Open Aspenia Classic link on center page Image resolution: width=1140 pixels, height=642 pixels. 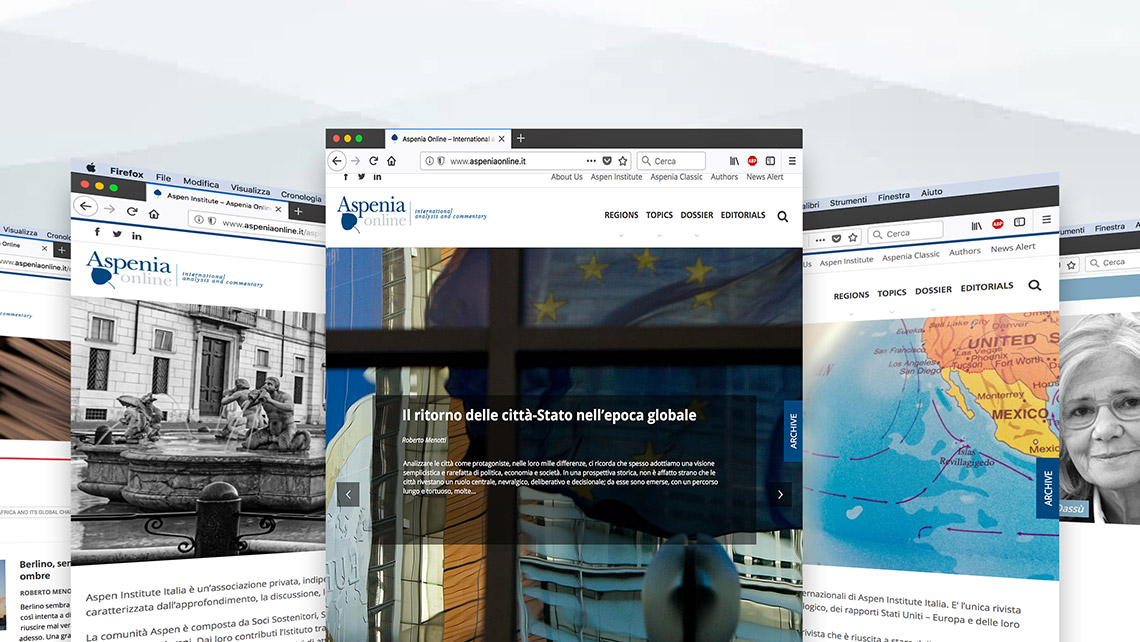[x=676, y=177]
